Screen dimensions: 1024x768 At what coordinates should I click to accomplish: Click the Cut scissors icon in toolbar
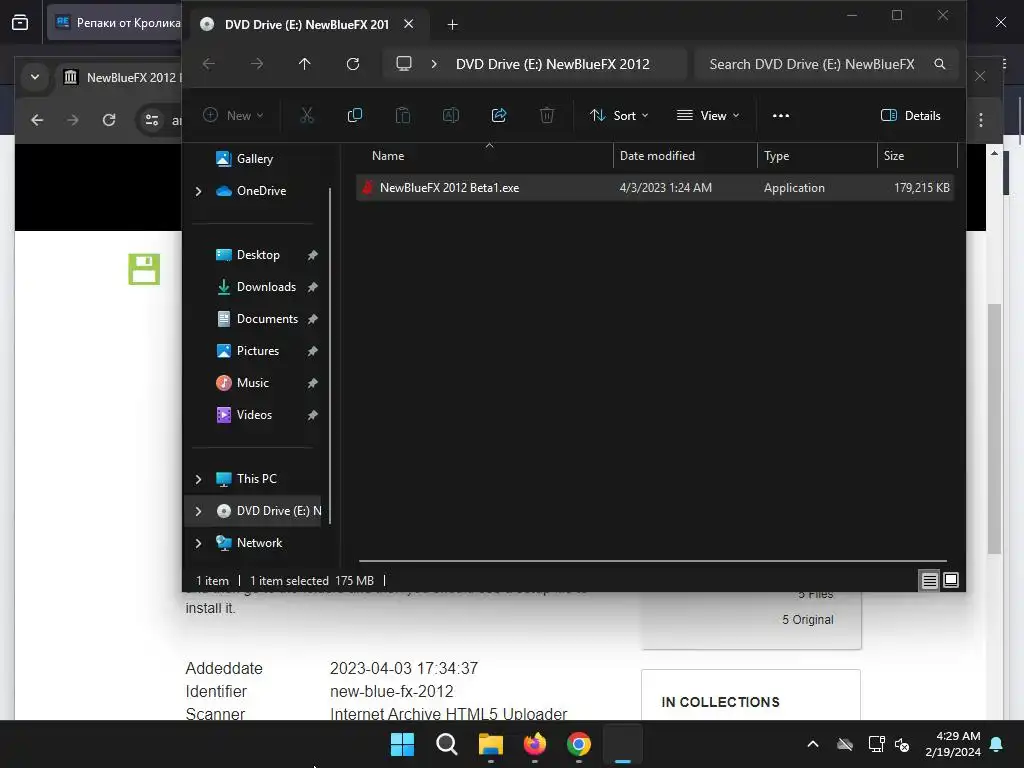(306, 116)
